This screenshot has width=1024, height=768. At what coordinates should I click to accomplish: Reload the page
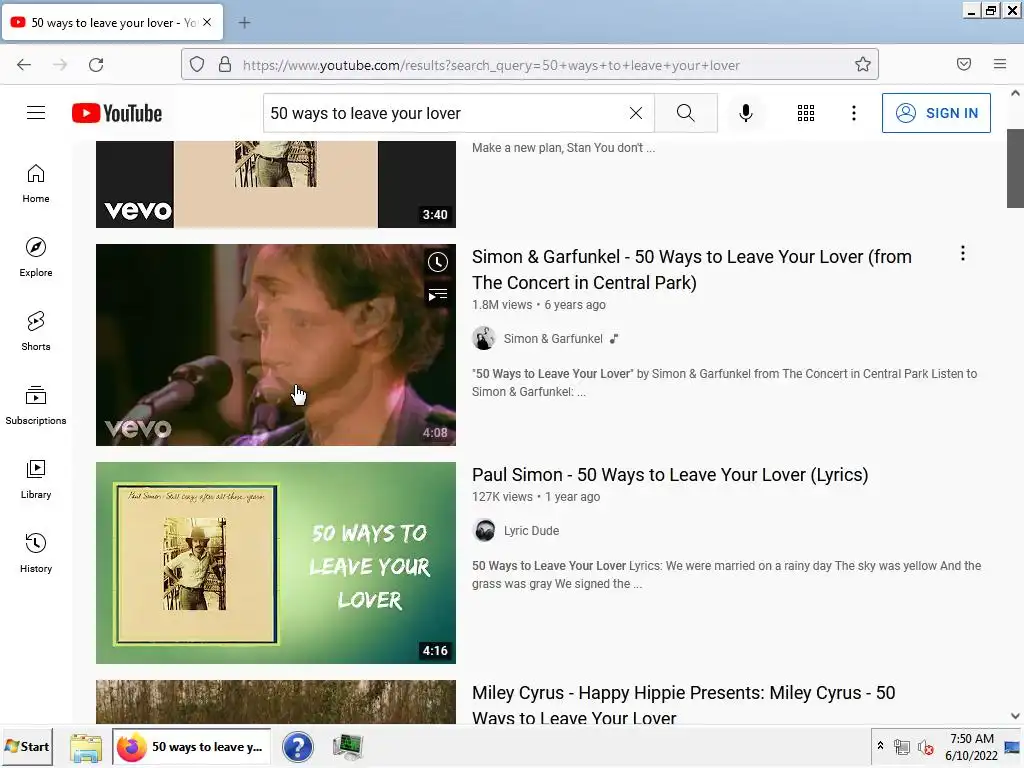pyautogui.click(x=96, y=65)
